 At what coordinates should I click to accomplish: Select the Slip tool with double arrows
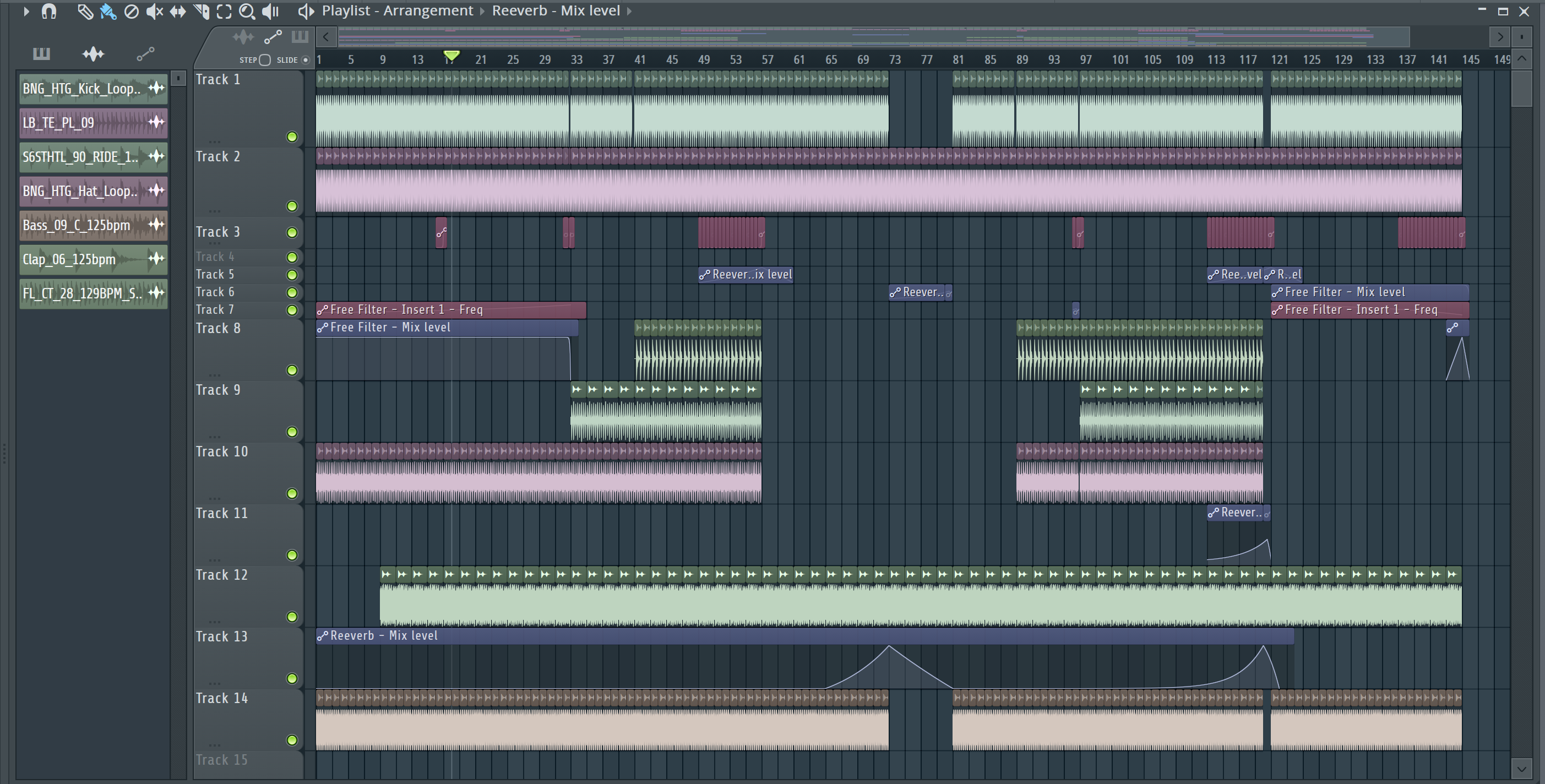tap(177, 12)
